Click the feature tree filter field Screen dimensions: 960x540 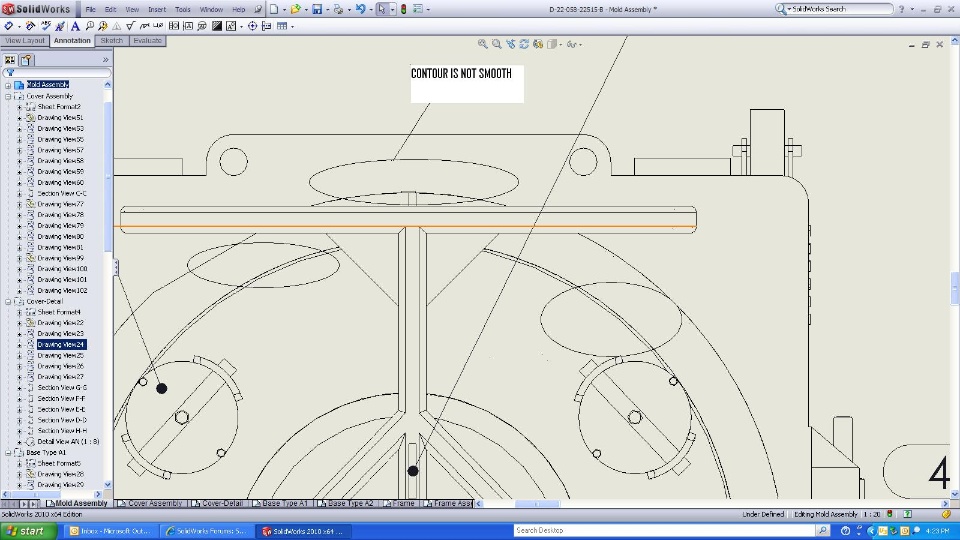[56, 72]
